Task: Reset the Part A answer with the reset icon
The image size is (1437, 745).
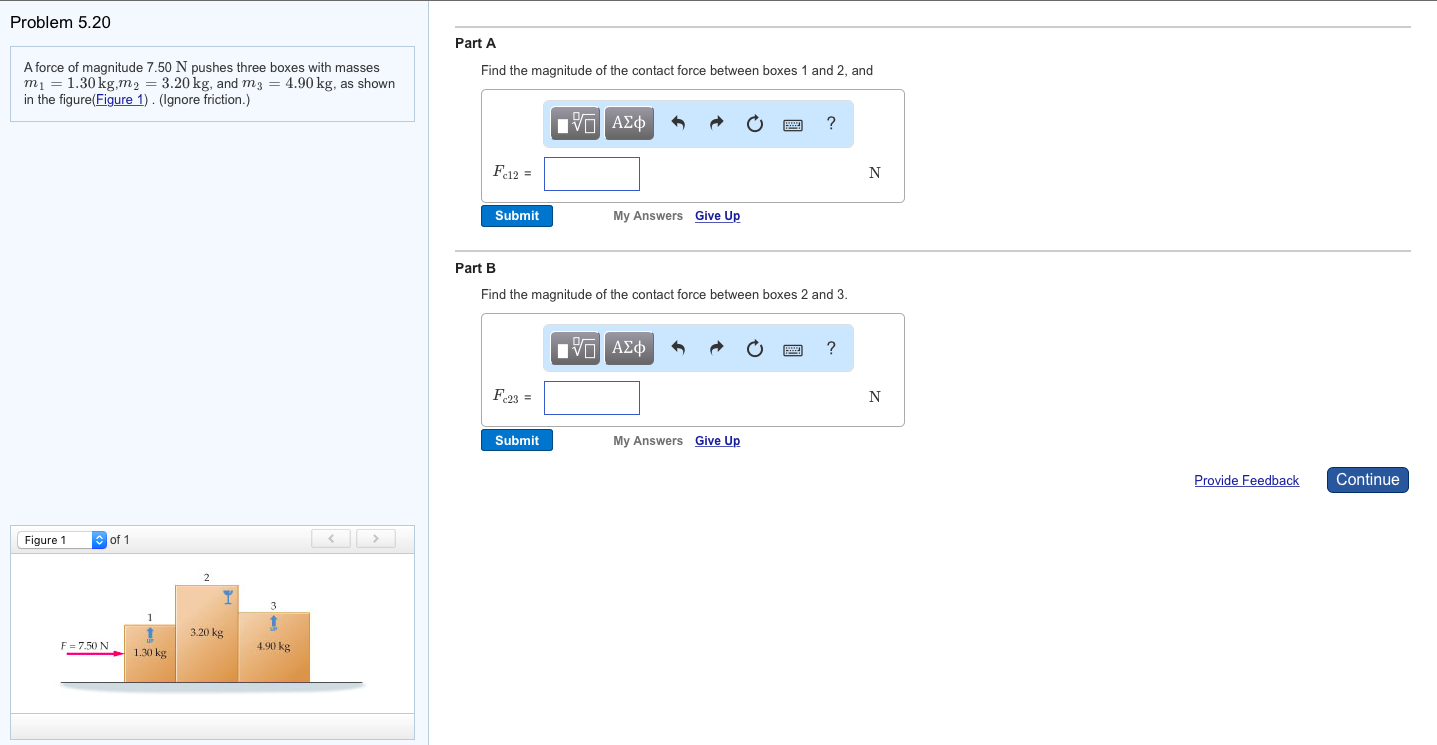Action: (755, 124)
